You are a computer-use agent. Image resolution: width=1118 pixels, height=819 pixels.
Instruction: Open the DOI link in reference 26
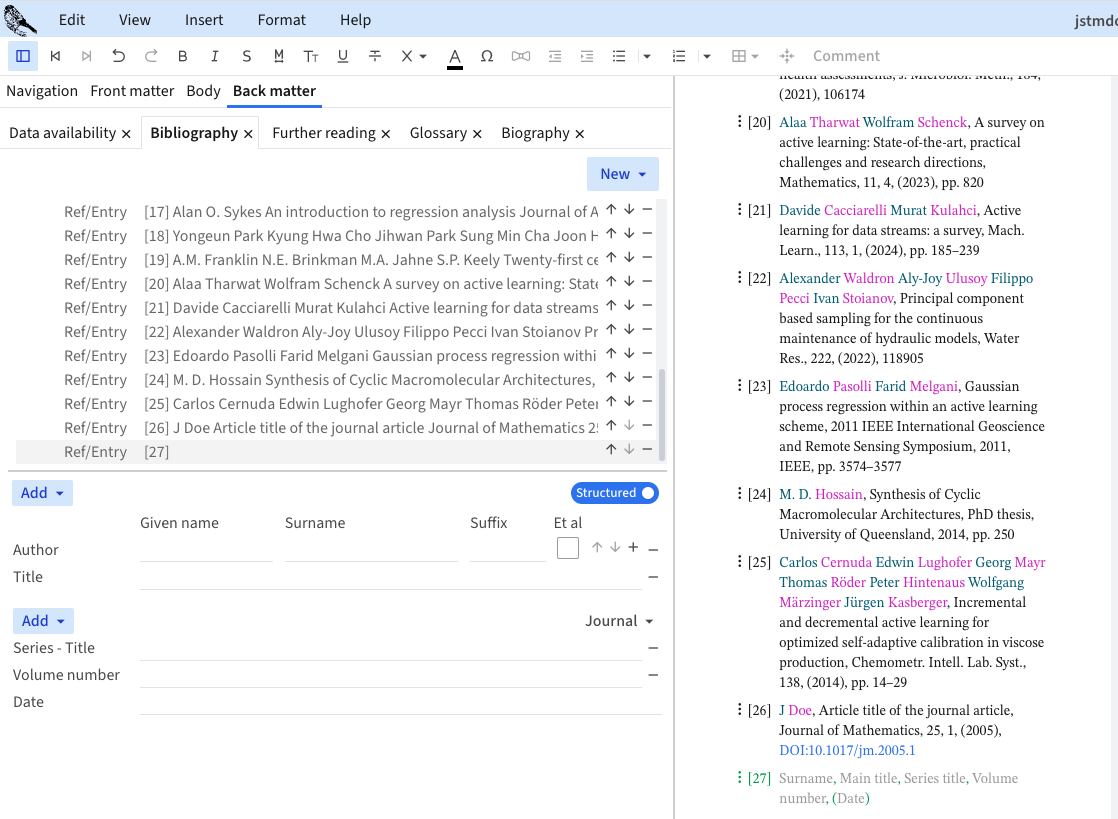click(x=847, y=750)
